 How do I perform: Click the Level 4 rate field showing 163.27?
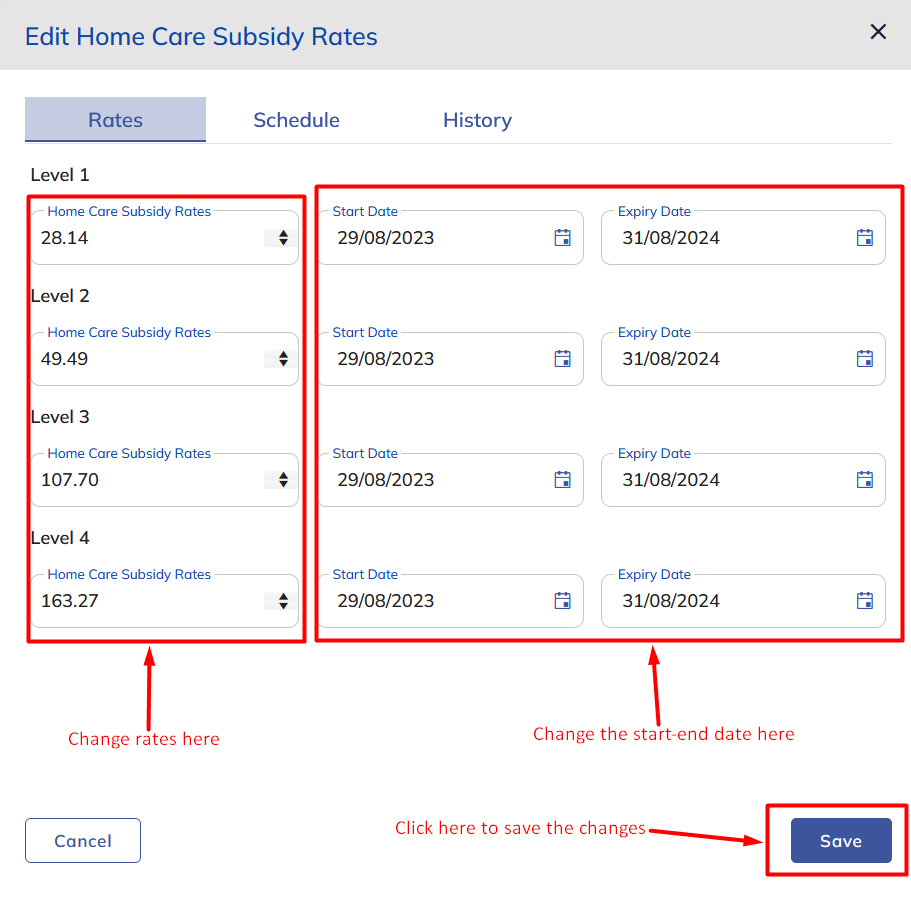(140, 601)
